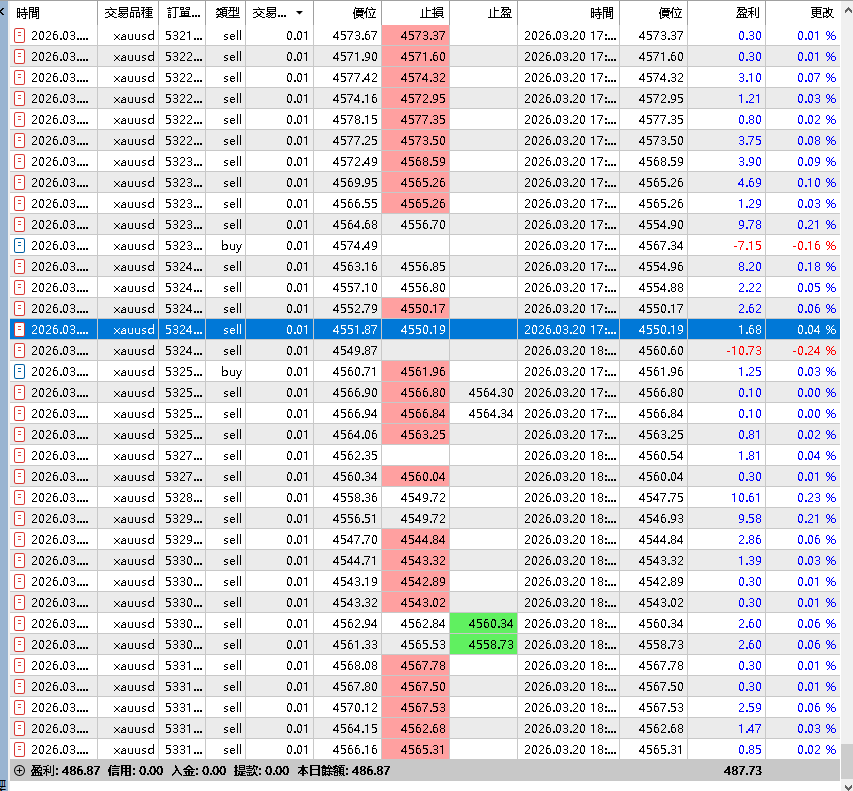Sort by the 盈利 column header
The height and width of the screenshot is (791, 853).
point(726,13)
